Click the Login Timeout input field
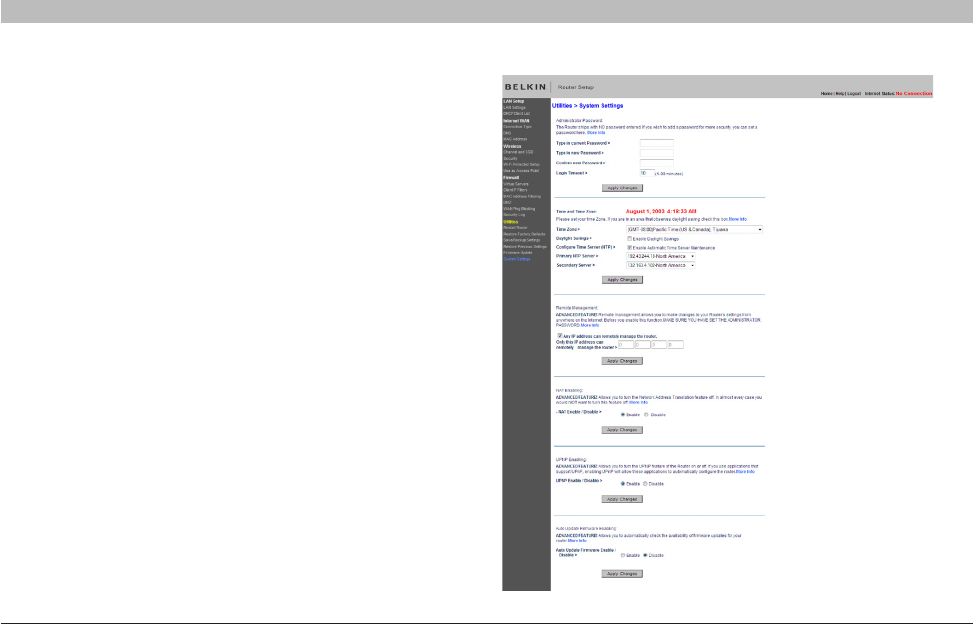 645,173
